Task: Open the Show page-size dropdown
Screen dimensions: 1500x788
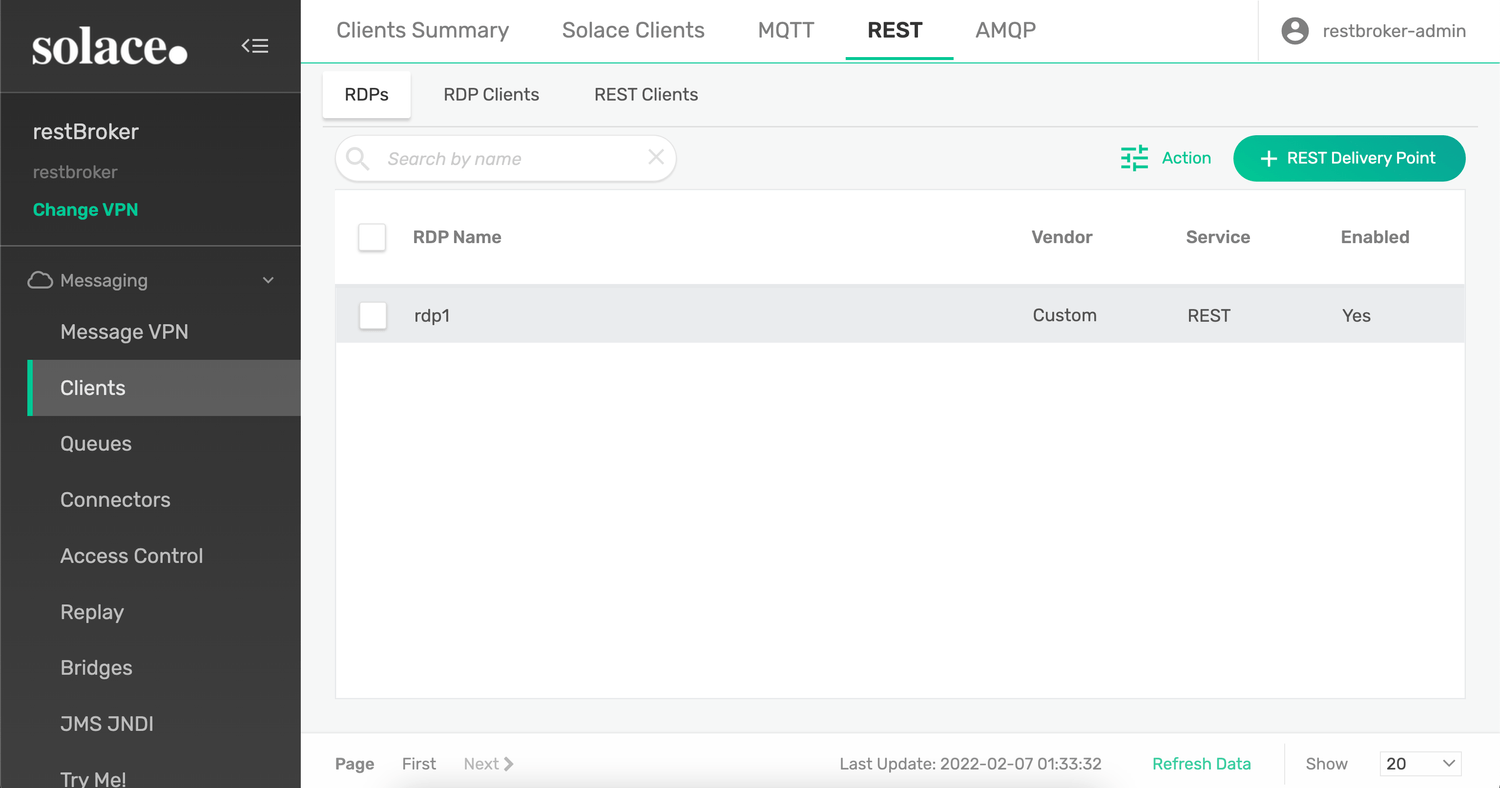Action: [1420, 763]
